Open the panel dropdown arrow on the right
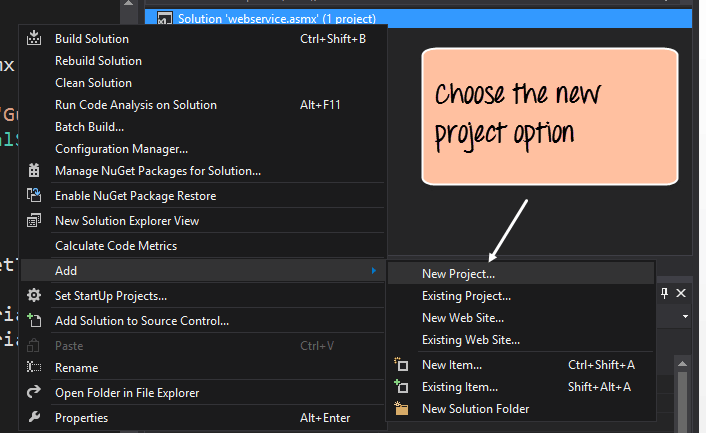 (x=685, y=316)
